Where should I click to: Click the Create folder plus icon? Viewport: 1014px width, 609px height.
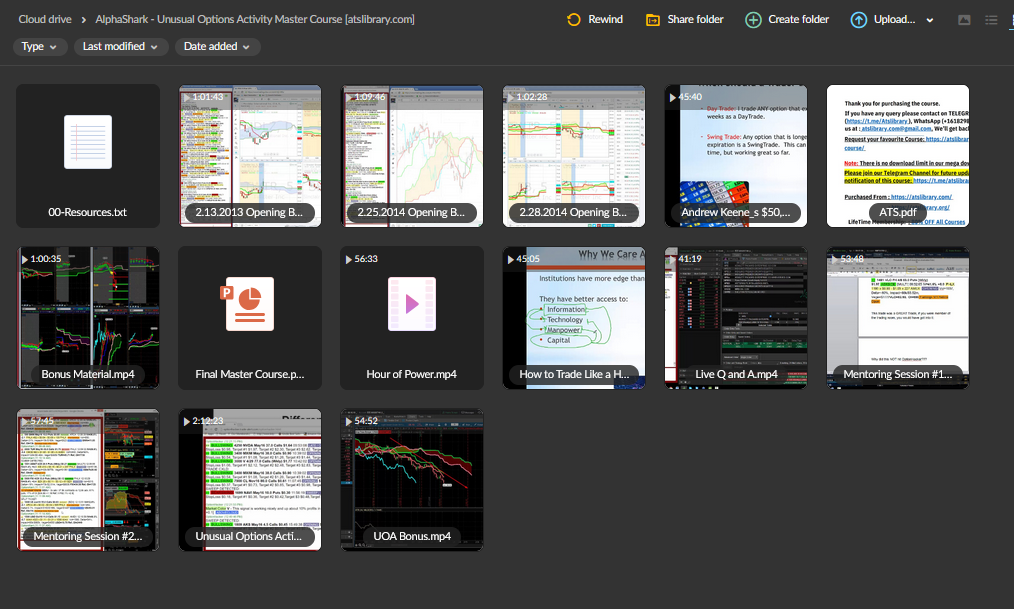coord(753,20)
